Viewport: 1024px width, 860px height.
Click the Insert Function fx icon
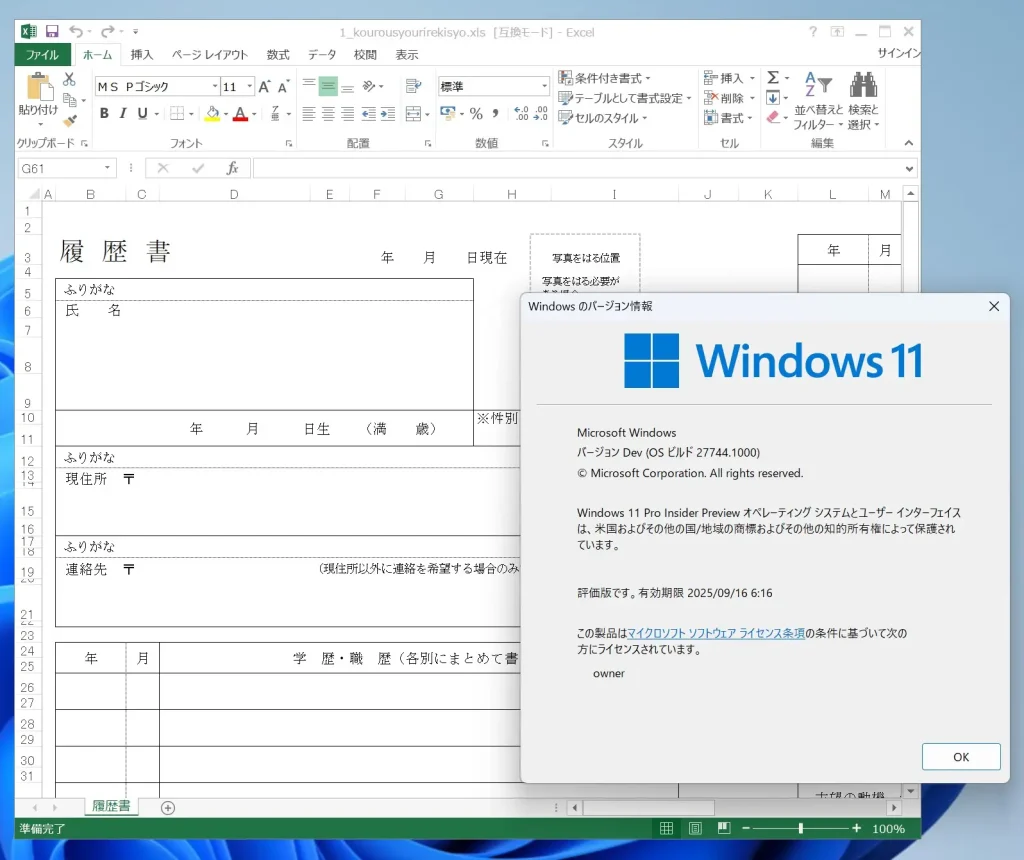[232, 168]
